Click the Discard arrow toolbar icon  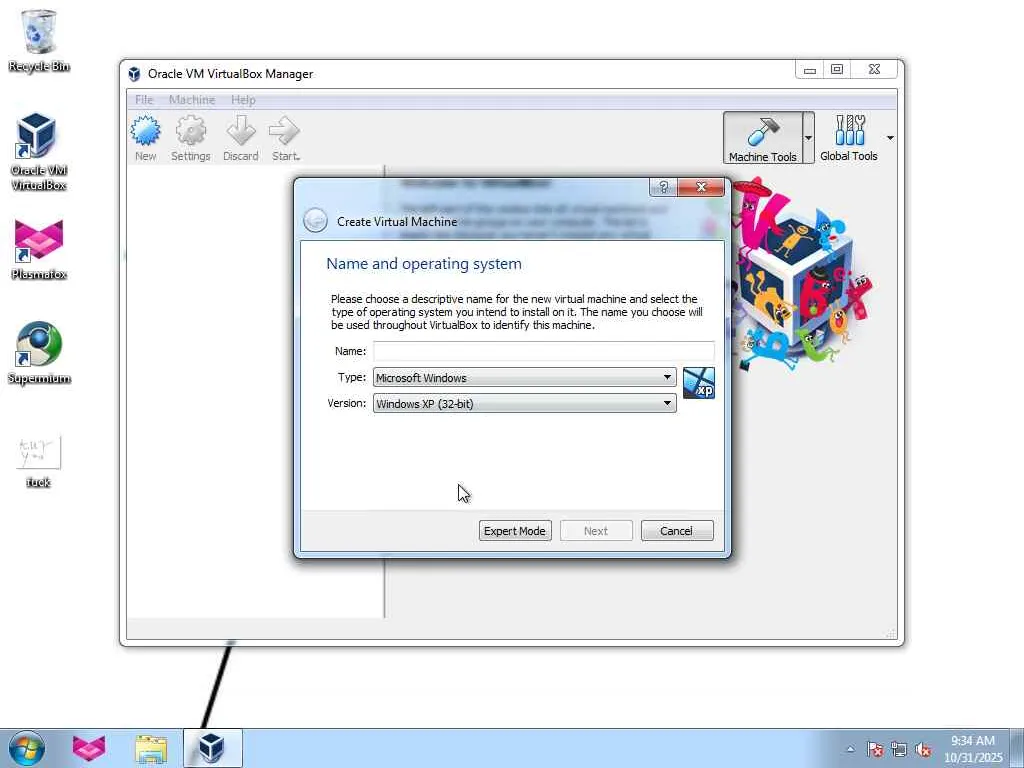point(240,138)
